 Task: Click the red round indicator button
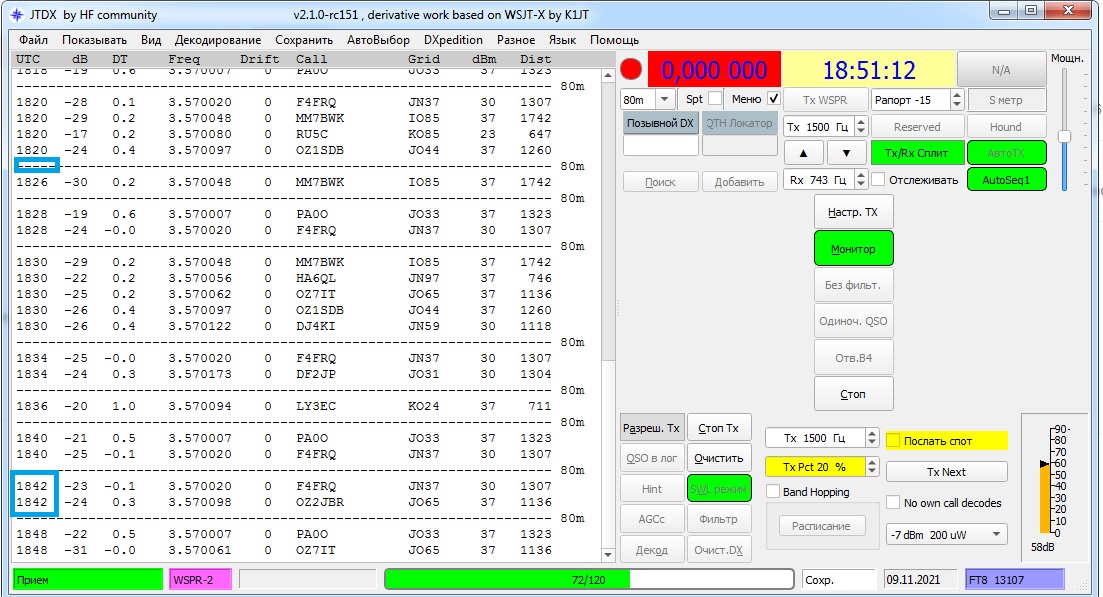[632, 69]
